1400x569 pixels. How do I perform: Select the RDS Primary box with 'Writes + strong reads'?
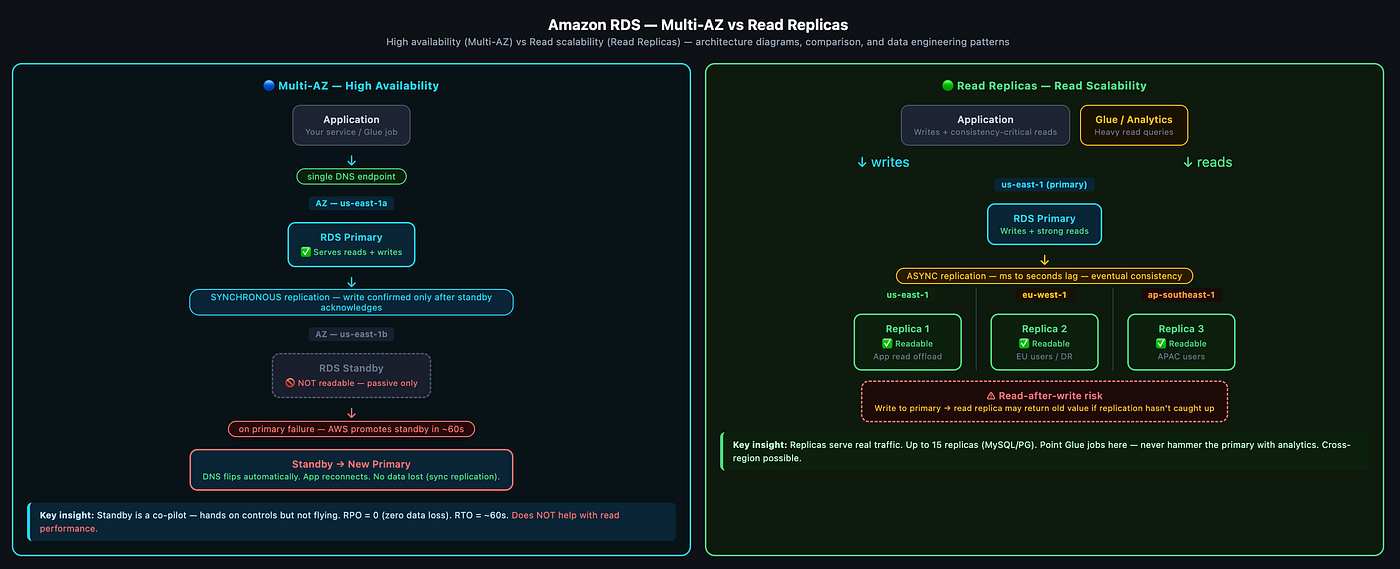pos(1044,225)
